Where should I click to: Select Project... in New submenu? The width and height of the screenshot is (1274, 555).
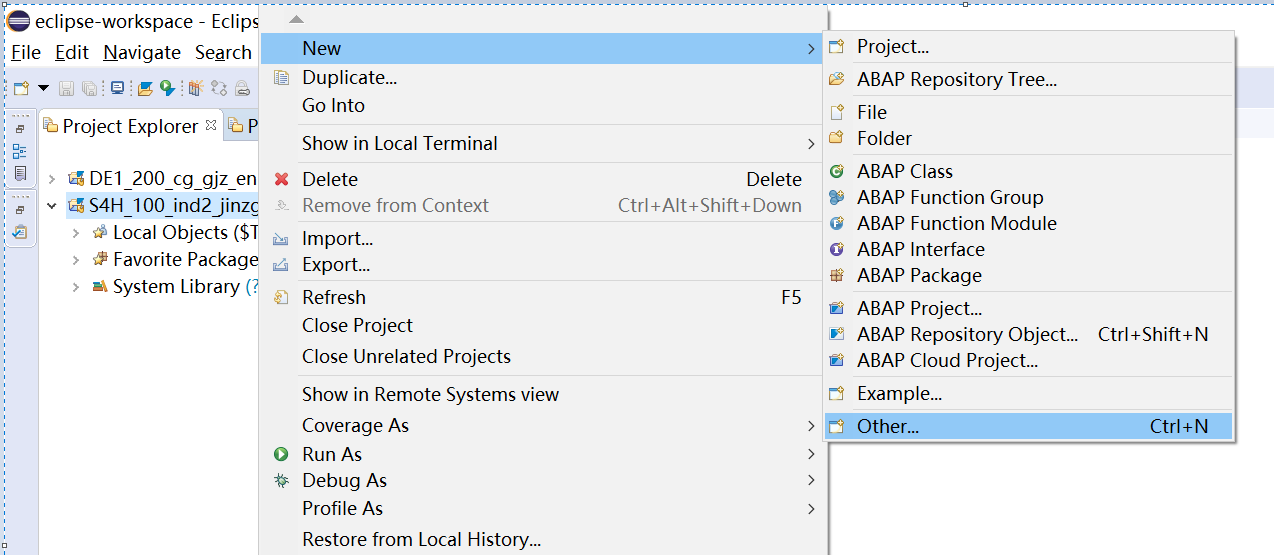1028,46
